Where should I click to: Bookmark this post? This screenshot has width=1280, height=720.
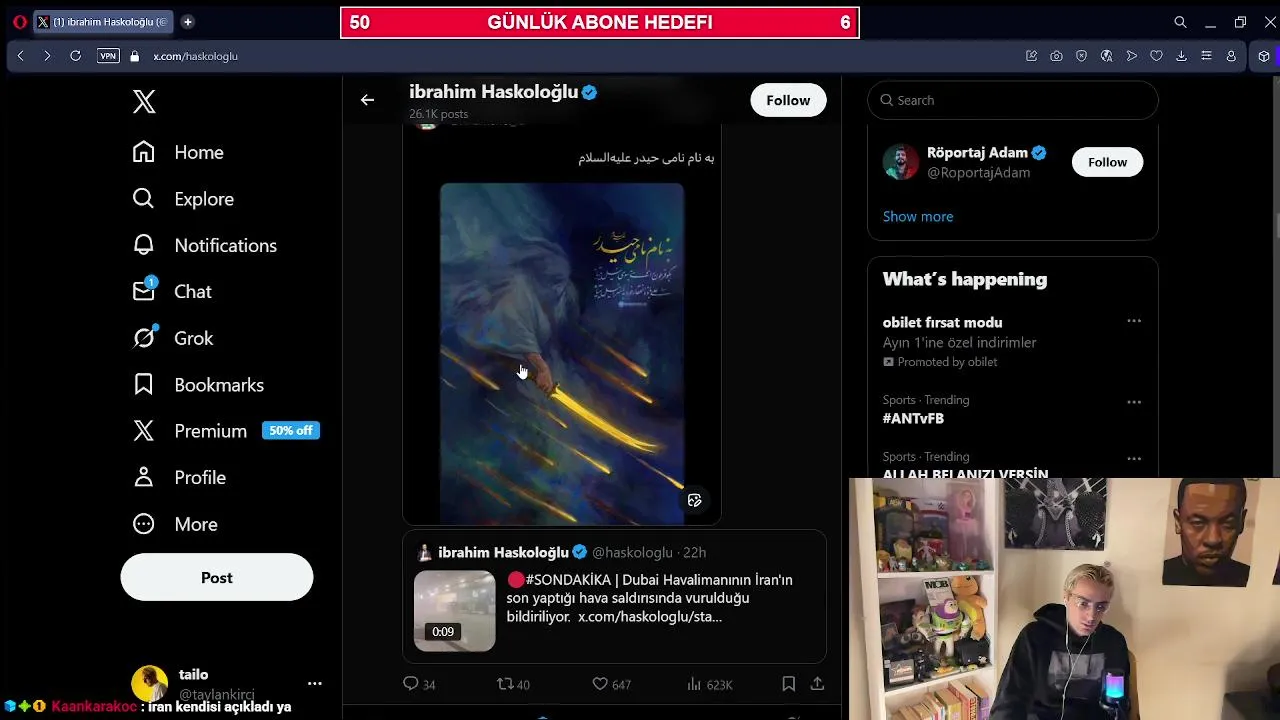coord(788,684)
